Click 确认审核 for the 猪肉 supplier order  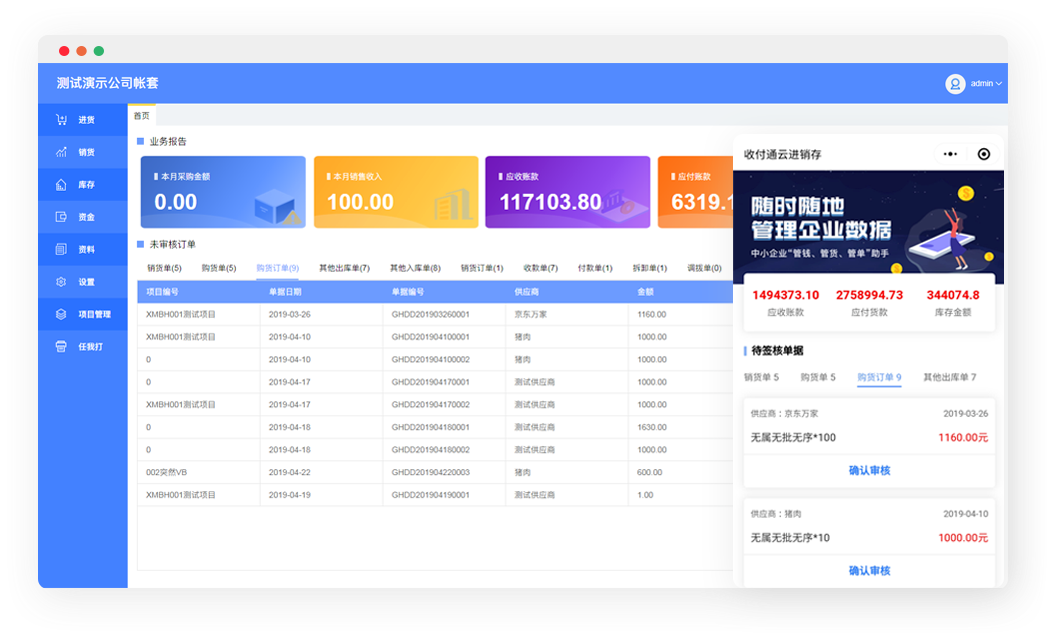(869, 570)
